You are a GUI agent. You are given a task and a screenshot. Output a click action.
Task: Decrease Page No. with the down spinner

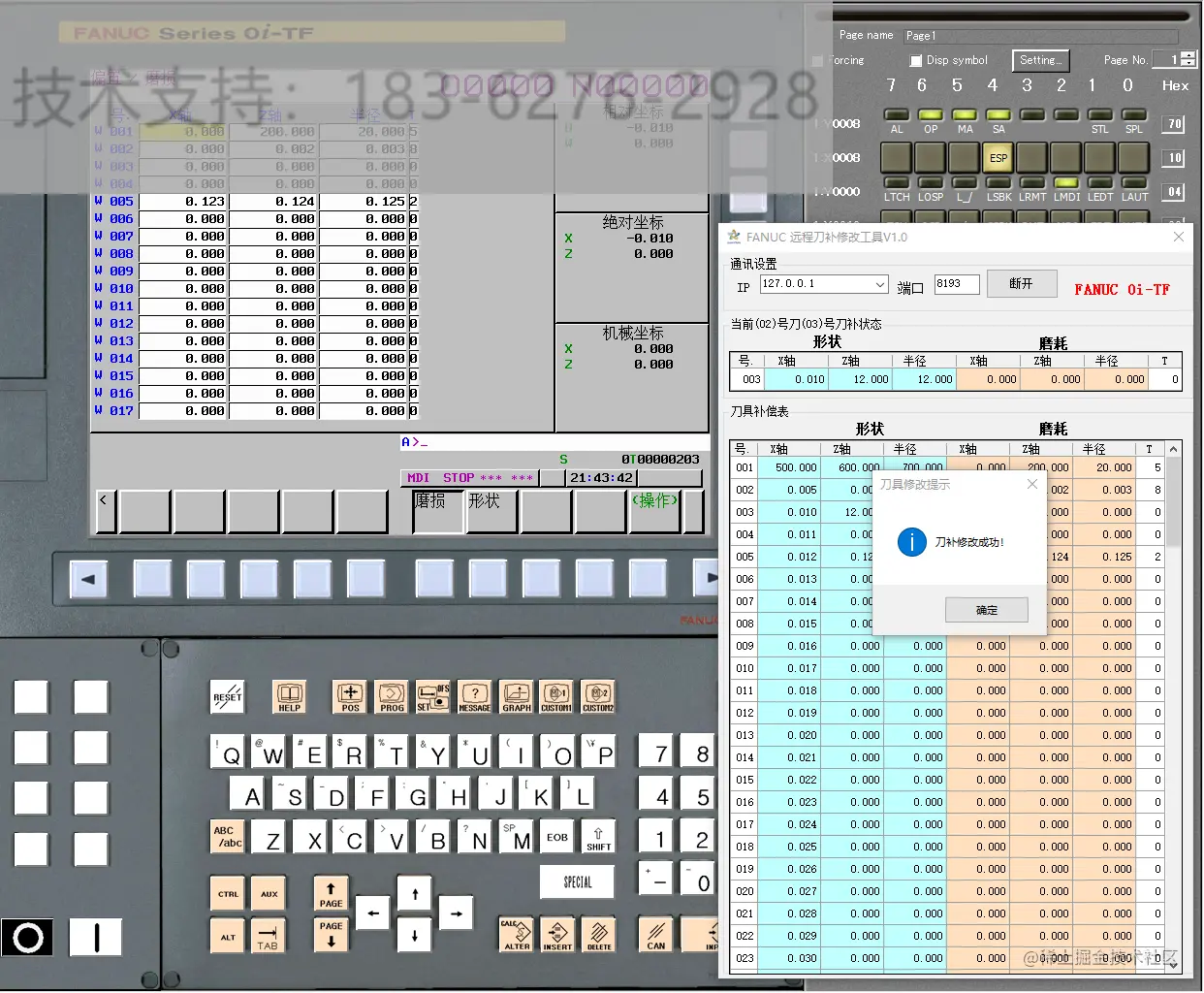(1189, 64)
